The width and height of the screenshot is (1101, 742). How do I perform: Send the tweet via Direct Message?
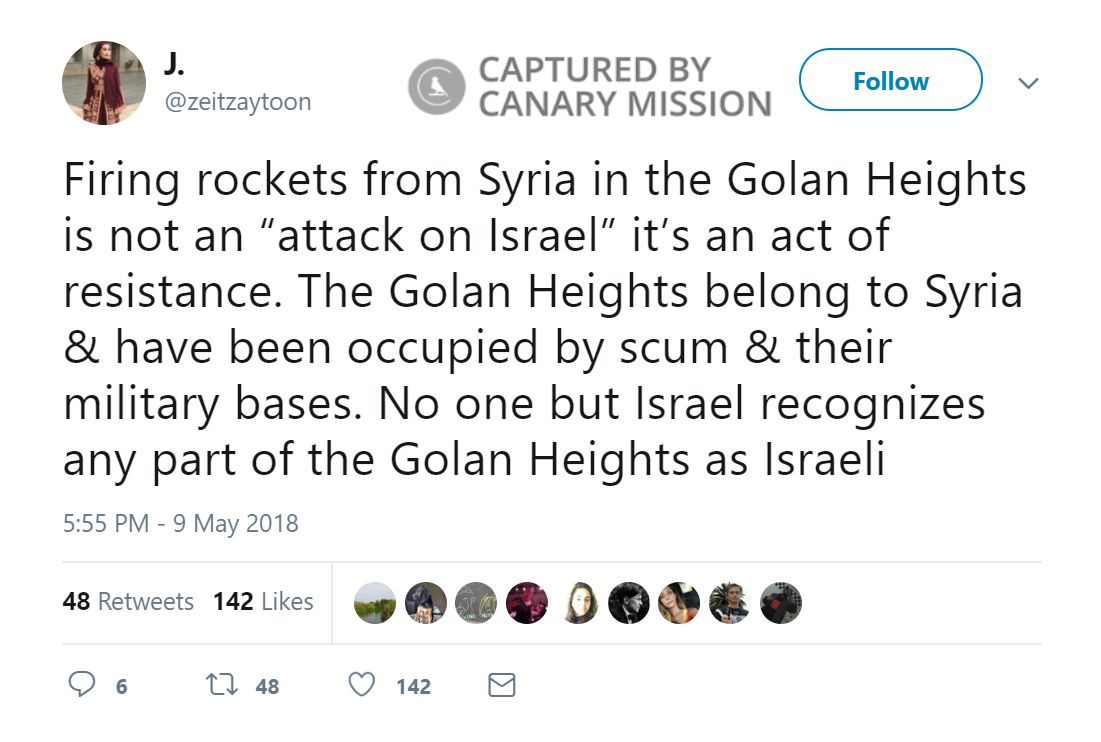501,686
